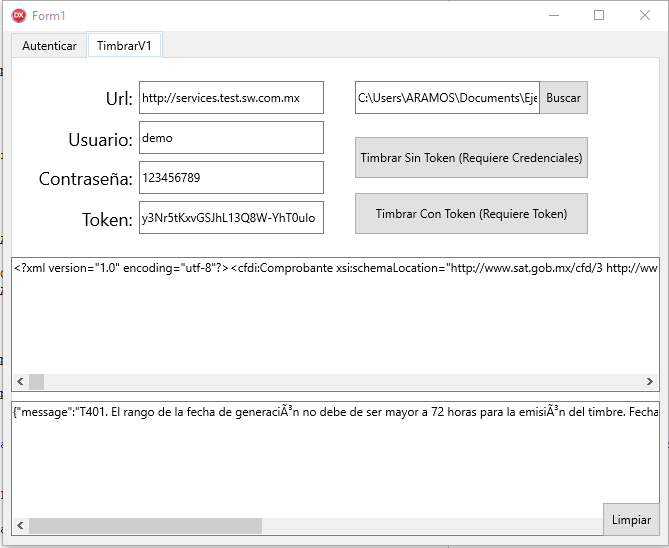
Task: Click the XML box's horizontal scrollbar thumb
Action: [x=36, y=382]
